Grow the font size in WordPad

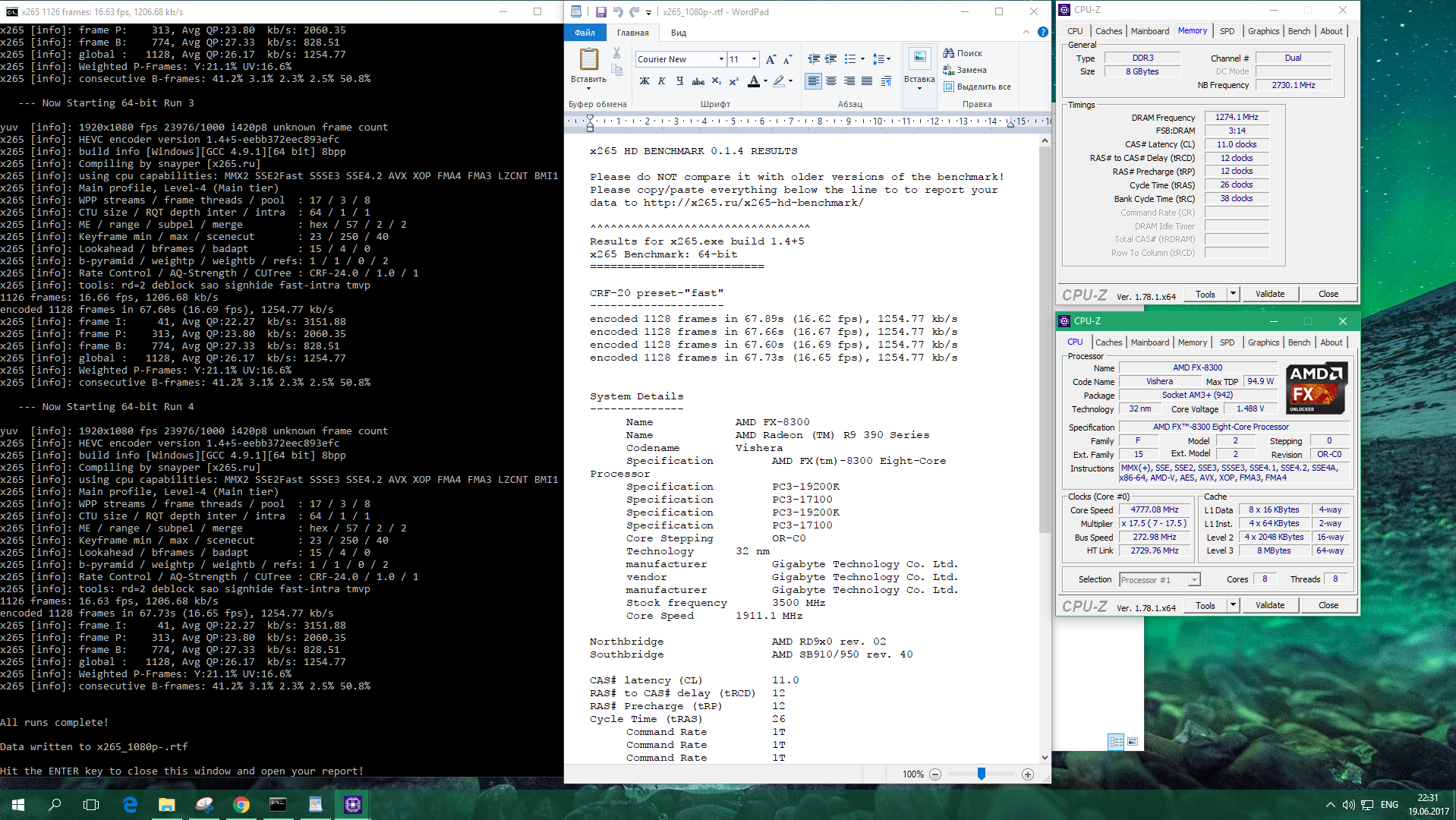pyautogui.click(x=771, y=59)
